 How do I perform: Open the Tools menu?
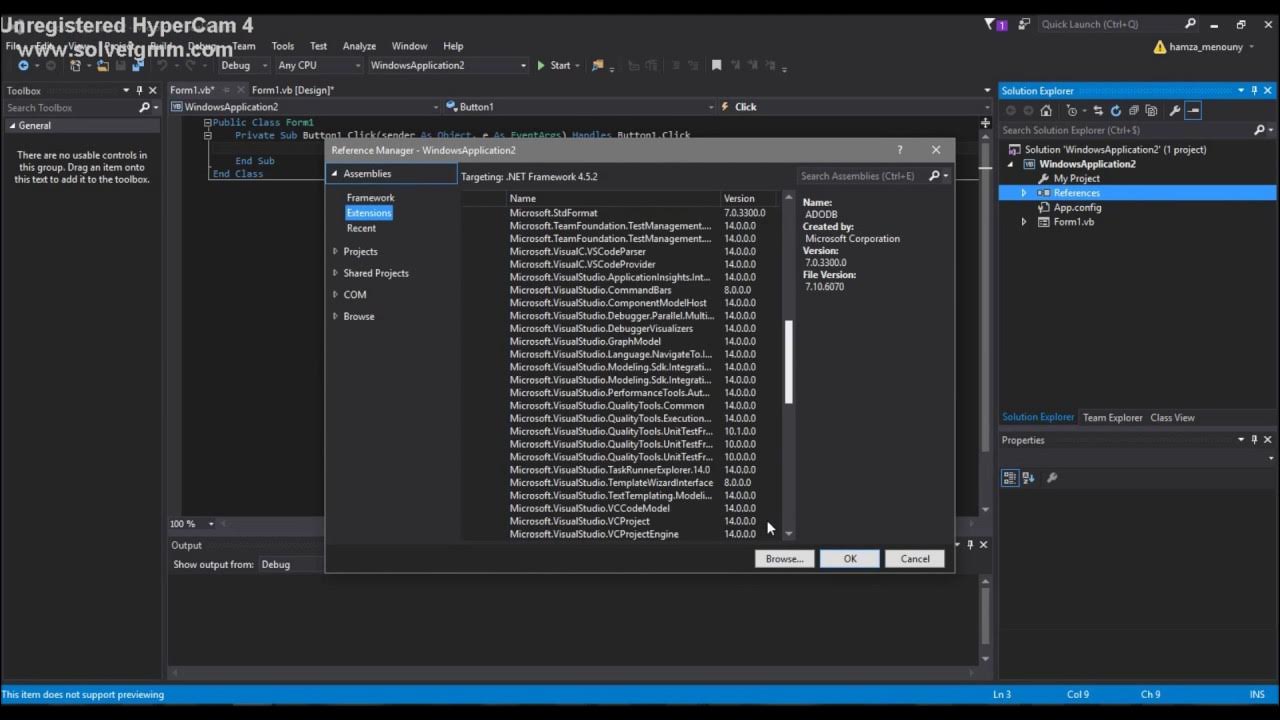[283, 46]
